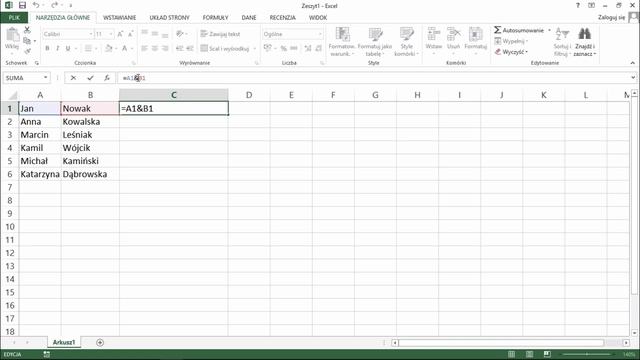The width and height of the screenshot is (640, 360).
Task: Switch to the WSTAWIANIE tab
Action: tap(119, 18)
